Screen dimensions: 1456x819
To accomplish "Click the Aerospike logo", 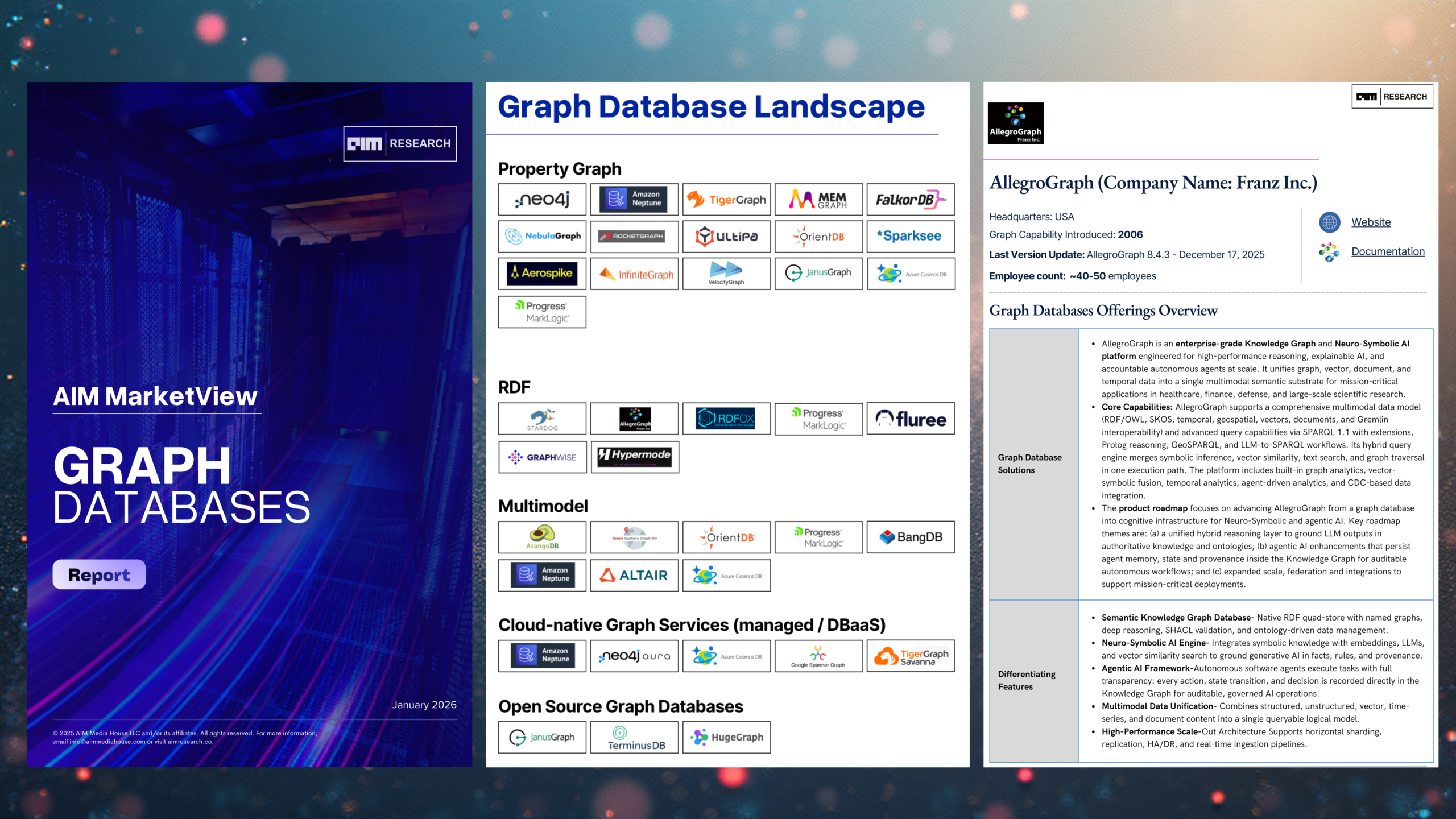I will 542,274.
